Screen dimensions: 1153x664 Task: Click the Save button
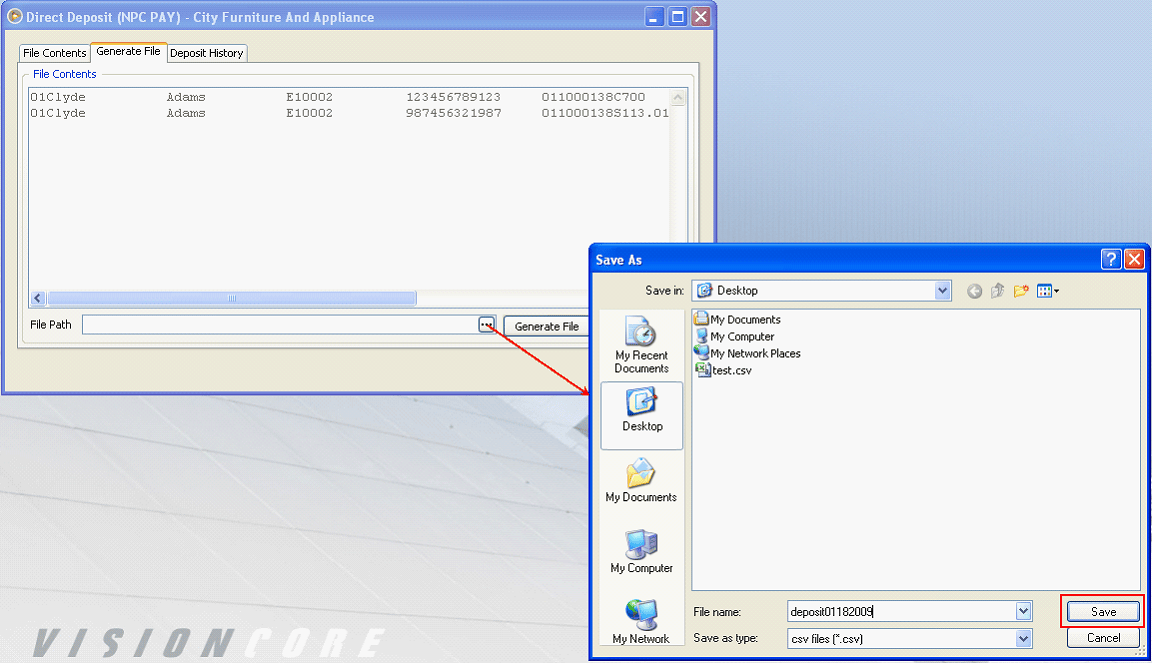pos(1103,612)
